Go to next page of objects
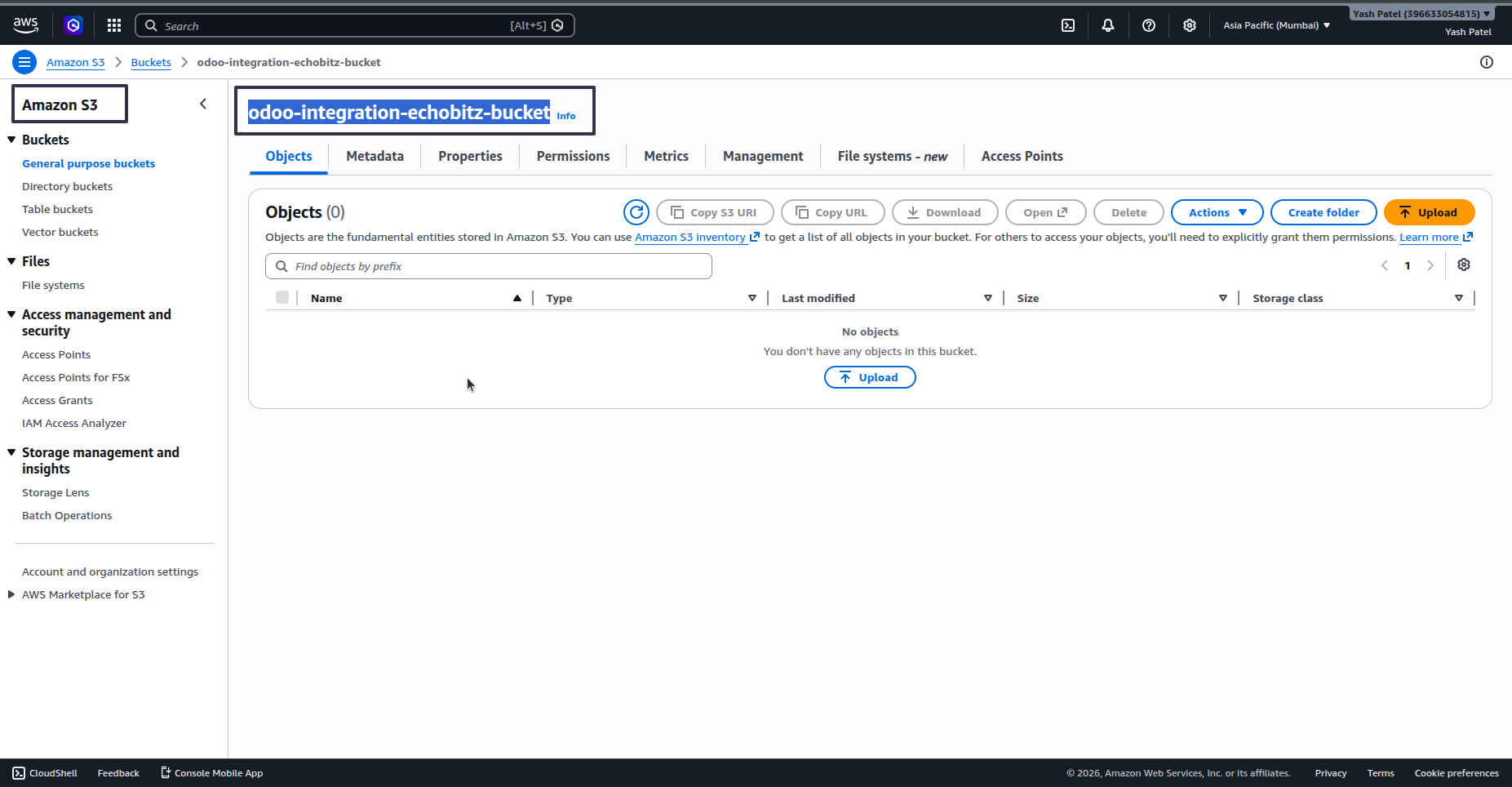 1430,265
